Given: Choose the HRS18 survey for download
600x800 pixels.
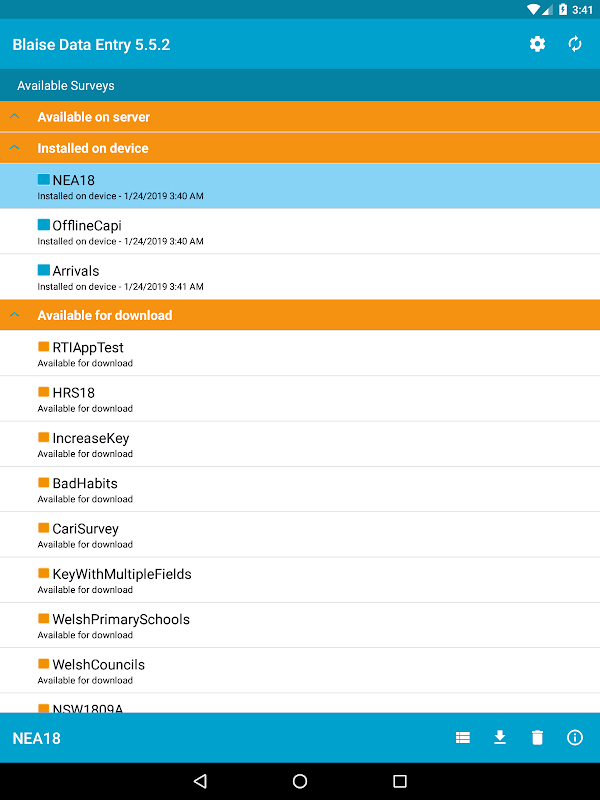Looking at the screenshot, I should click(300, 398).
